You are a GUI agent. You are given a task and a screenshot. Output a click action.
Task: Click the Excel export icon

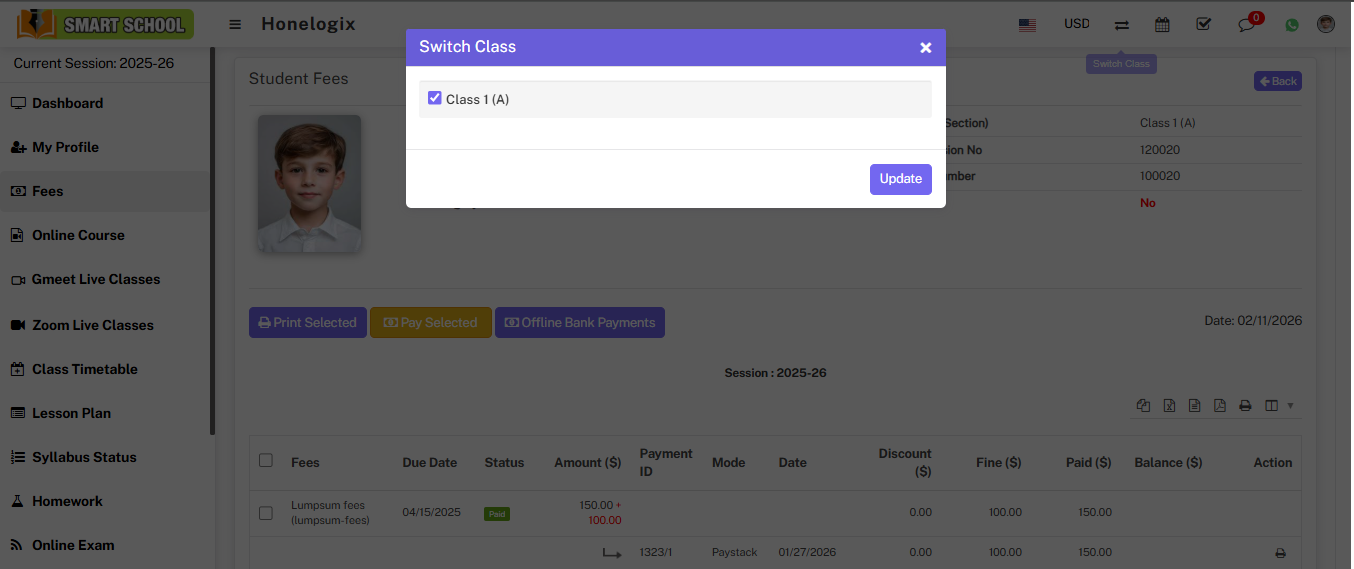(1169, 405)
